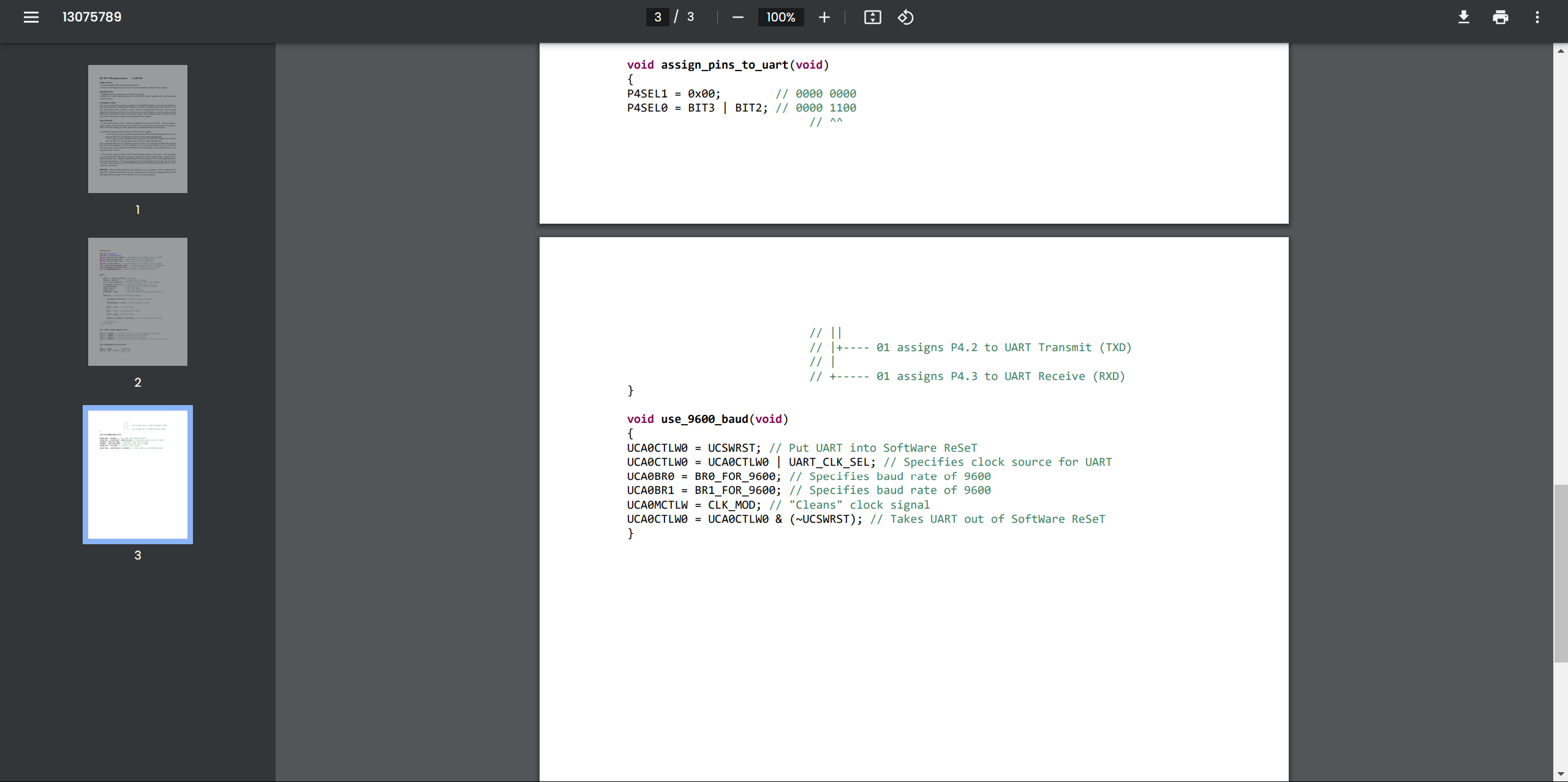Click comment 'Specifies clock source for UART'
The width and height of the screenshot is (1568, 782).
pos(1008,462)
